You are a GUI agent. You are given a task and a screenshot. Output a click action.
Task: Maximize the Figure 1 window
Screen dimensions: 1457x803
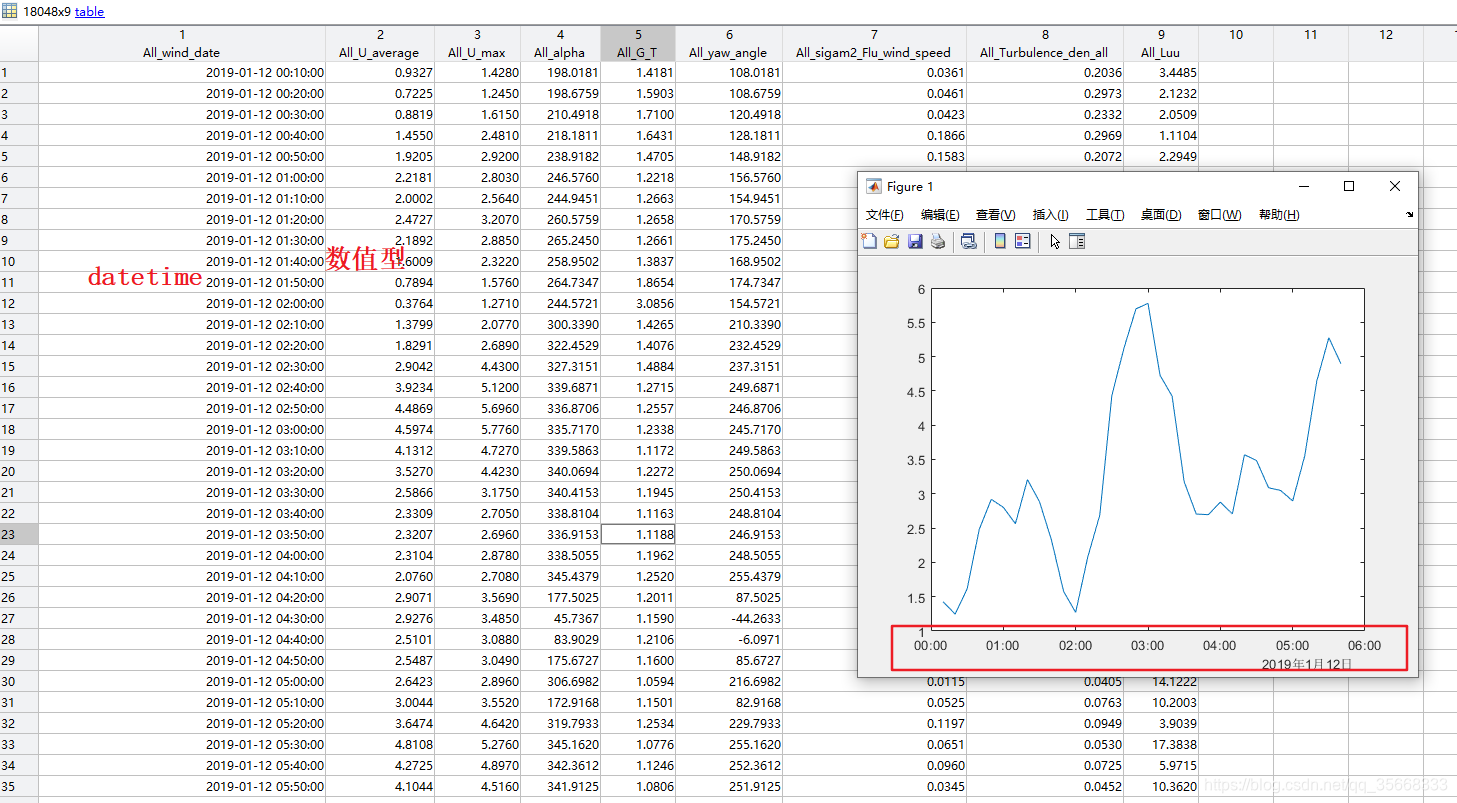pyautogui.click(x=1349, y=186)
